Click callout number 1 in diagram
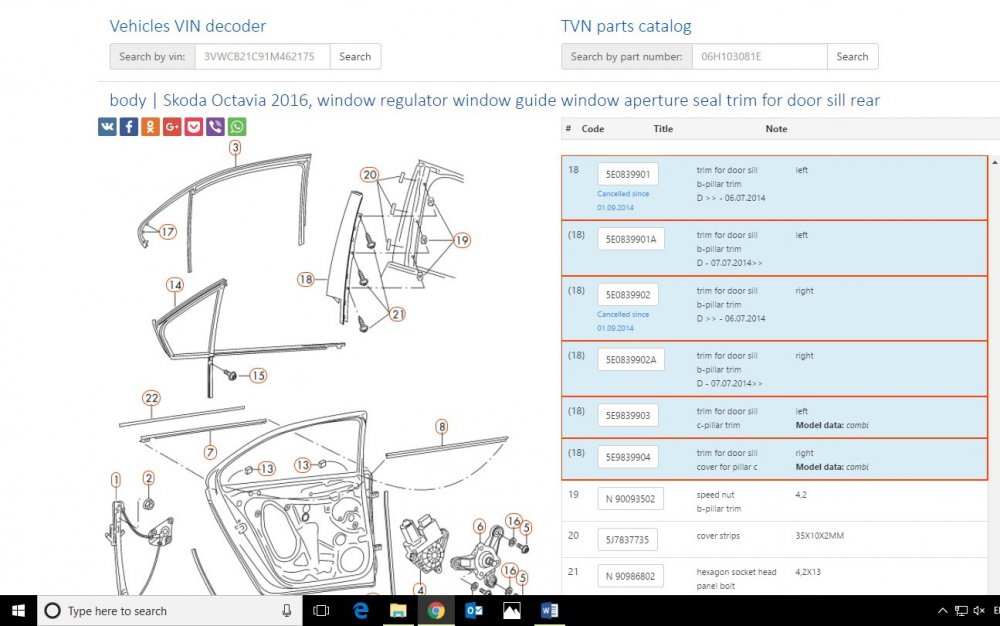 tap(115, 479)
